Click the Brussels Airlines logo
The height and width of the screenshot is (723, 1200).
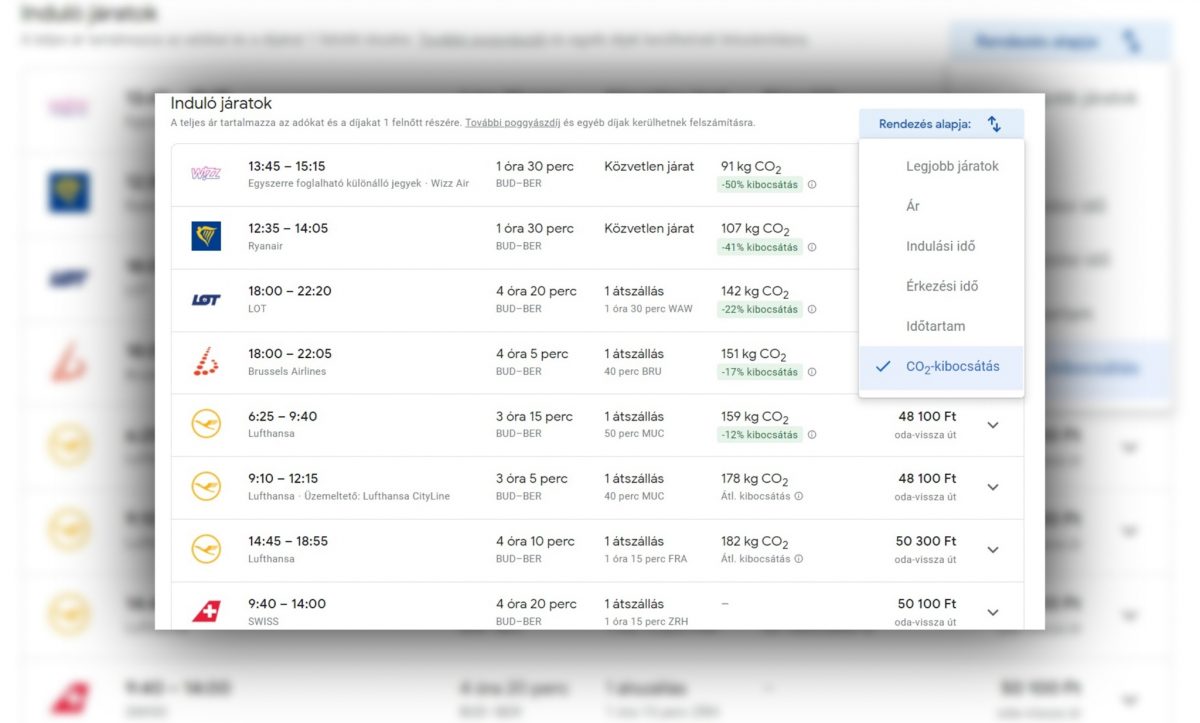tap(206, 361)
